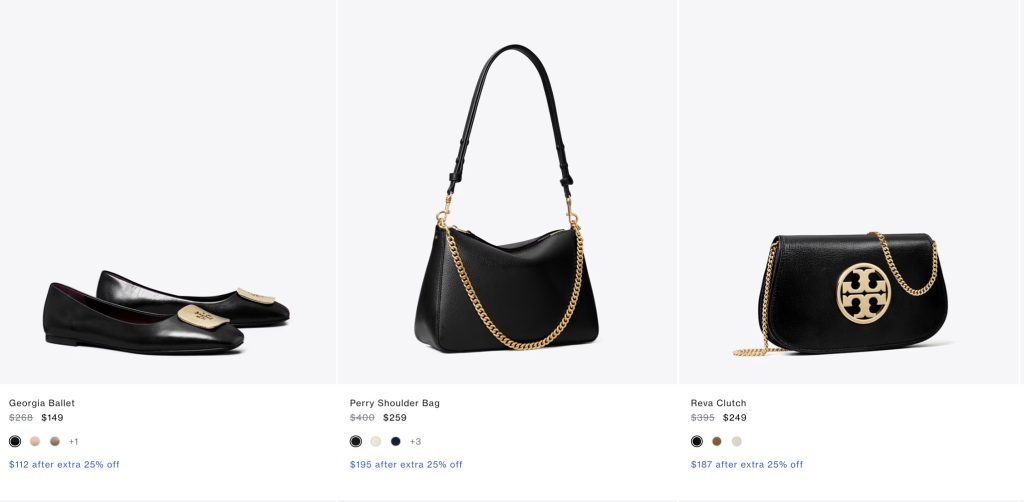
Task: Select black swatch for Perry Shoulder Bag
Action: [x=356, y=441]
